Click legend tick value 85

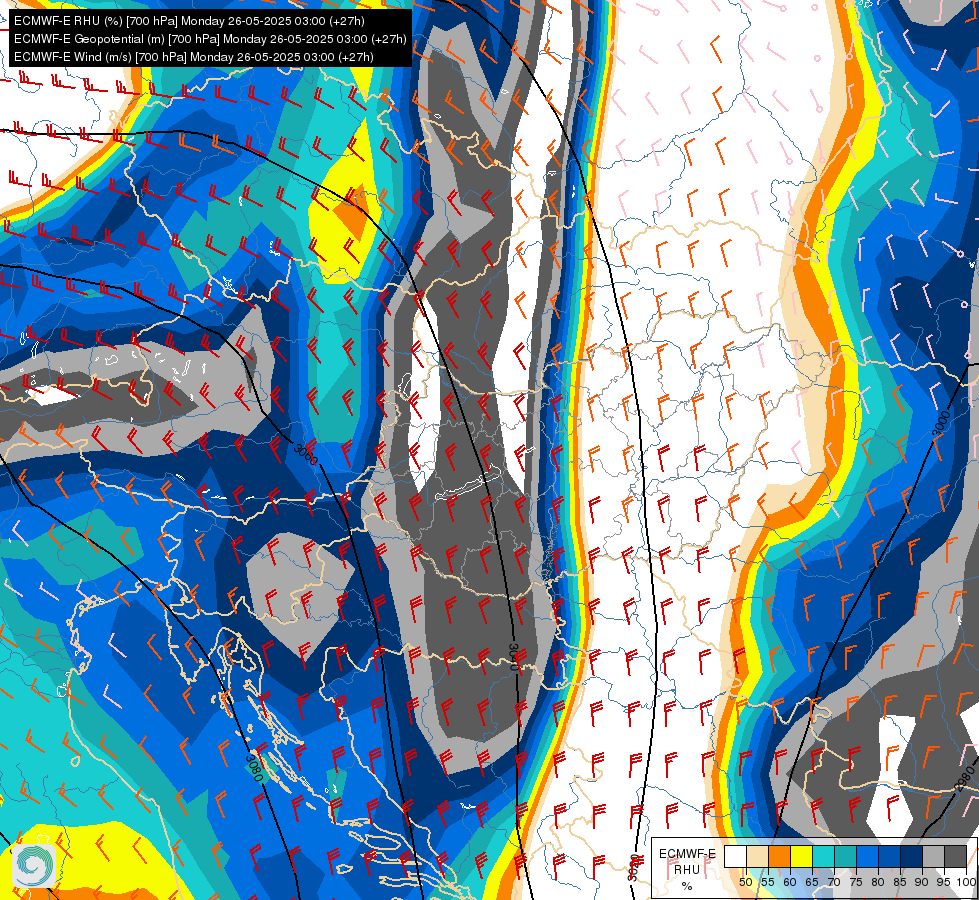[x=900, y=882]
